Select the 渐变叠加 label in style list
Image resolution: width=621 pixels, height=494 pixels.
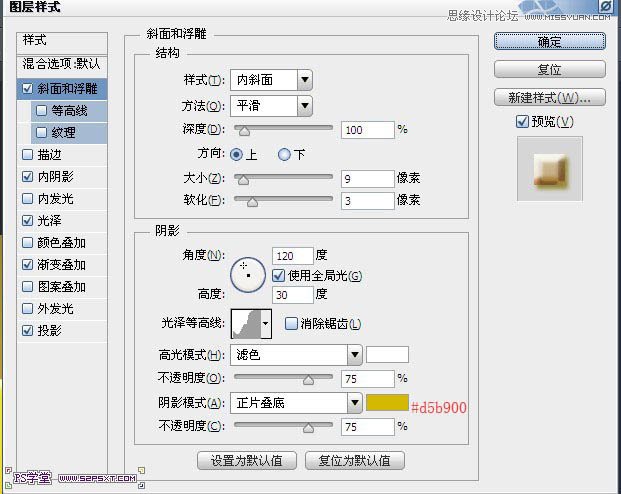61,264
